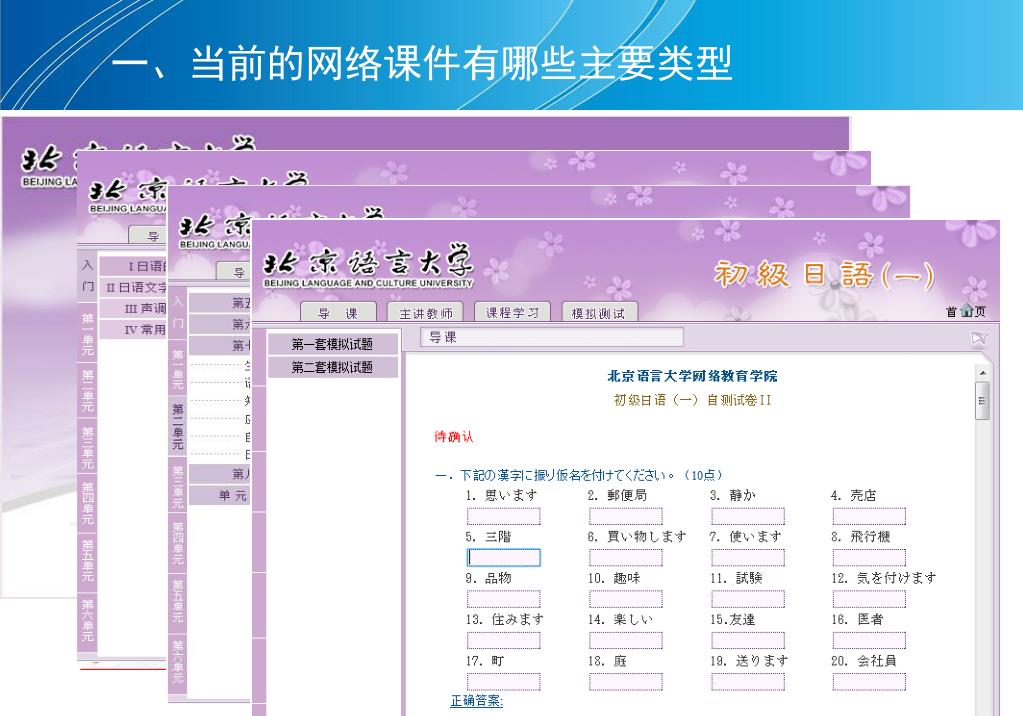
Task: Click the answer field for 10. 趣味
Action: pyautogui.click(x=626, y=599)
